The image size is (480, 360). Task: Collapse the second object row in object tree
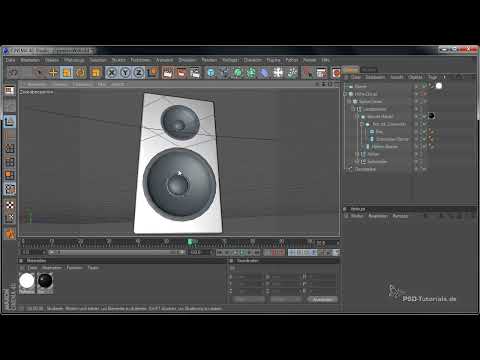coord(346,94)
